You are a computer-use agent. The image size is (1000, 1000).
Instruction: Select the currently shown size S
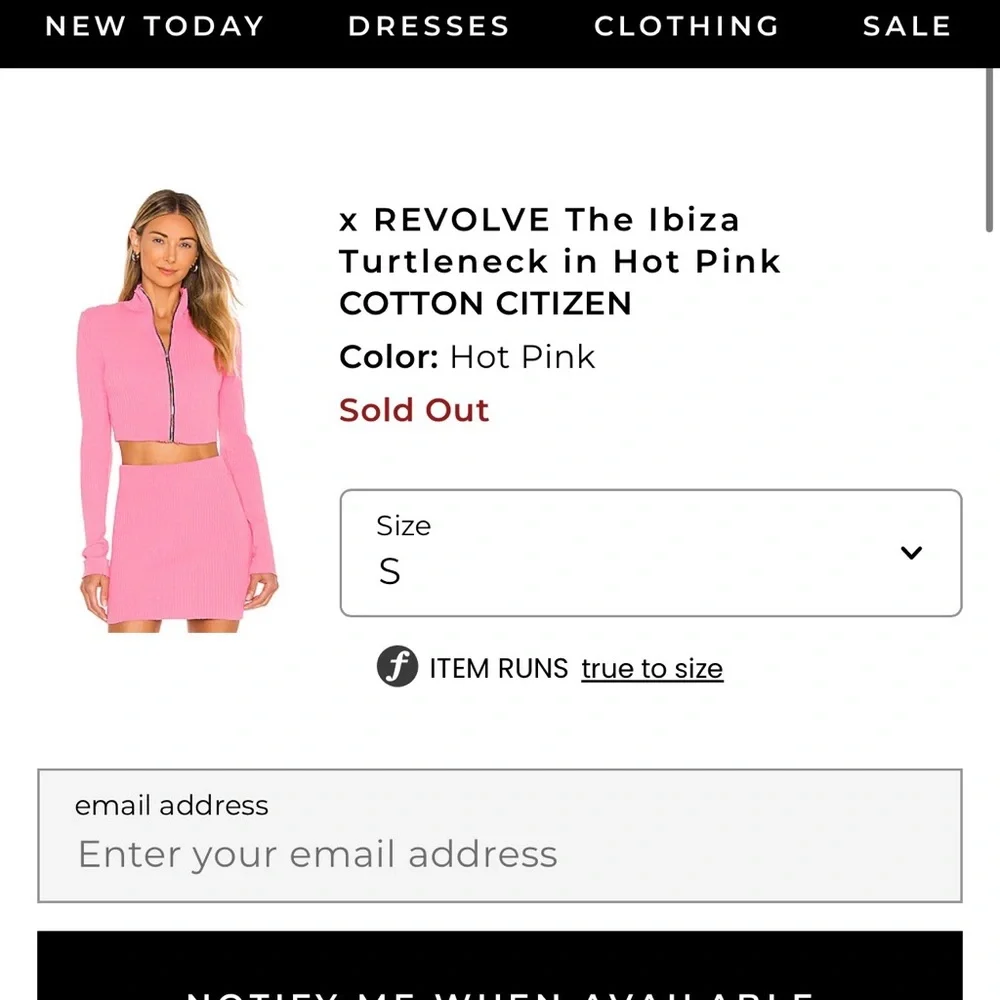coord(388,572)
